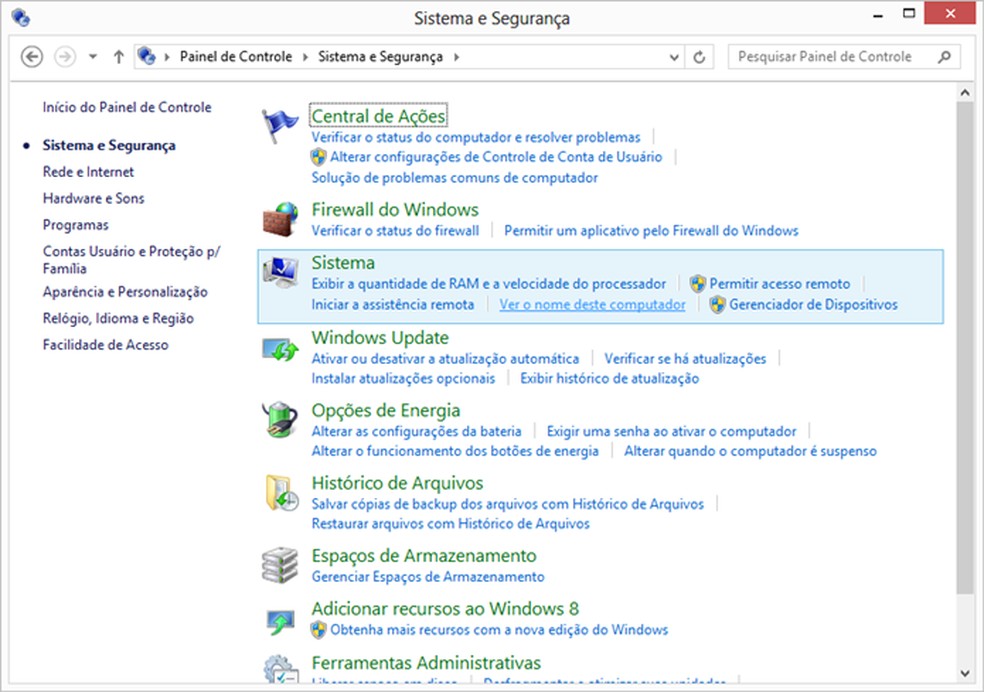984x692 pixels.
Task: Click the Forward arrow navigation button
Action: (65, 56)
